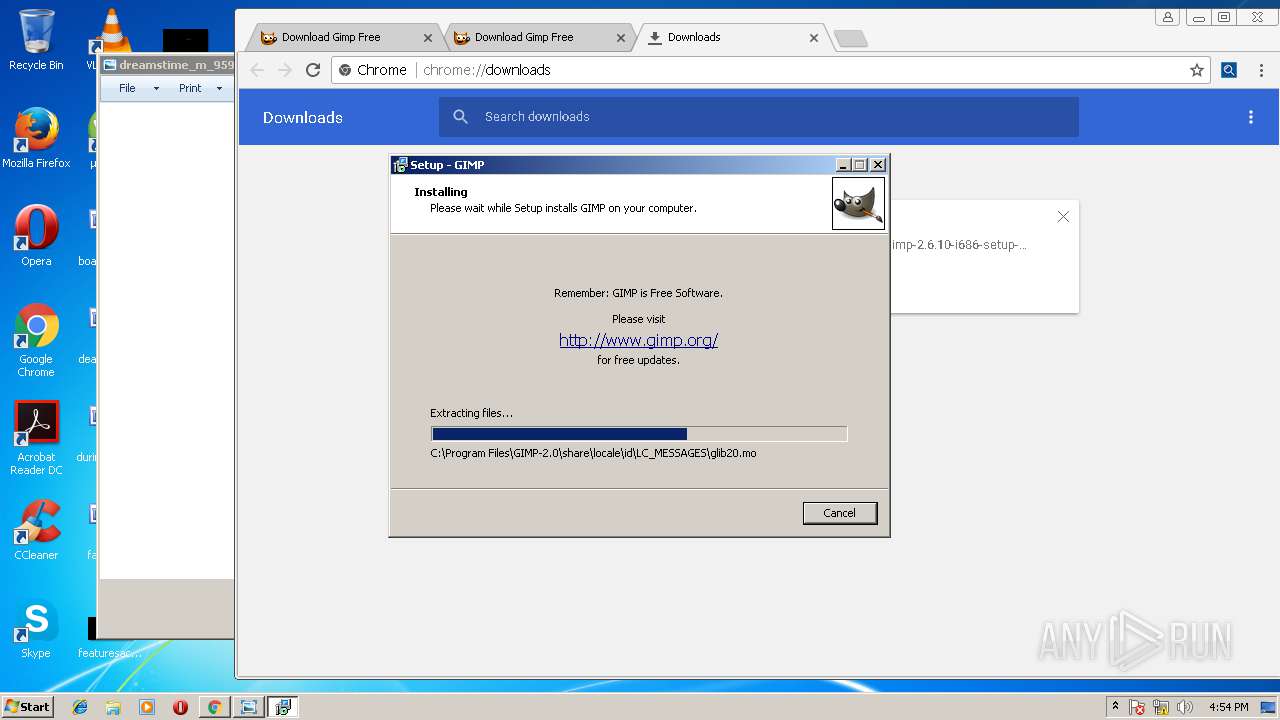
Task: Open Windows Media Player taskbar icon
Action: pyautogui.click(x=147, y=707)
